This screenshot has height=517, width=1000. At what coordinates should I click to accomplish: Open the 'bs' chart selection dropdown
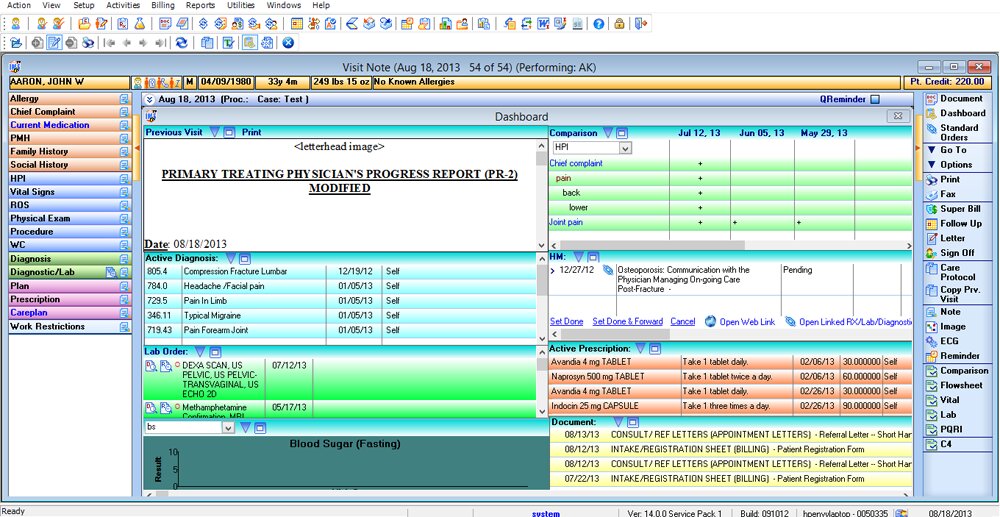pos(228,428)
